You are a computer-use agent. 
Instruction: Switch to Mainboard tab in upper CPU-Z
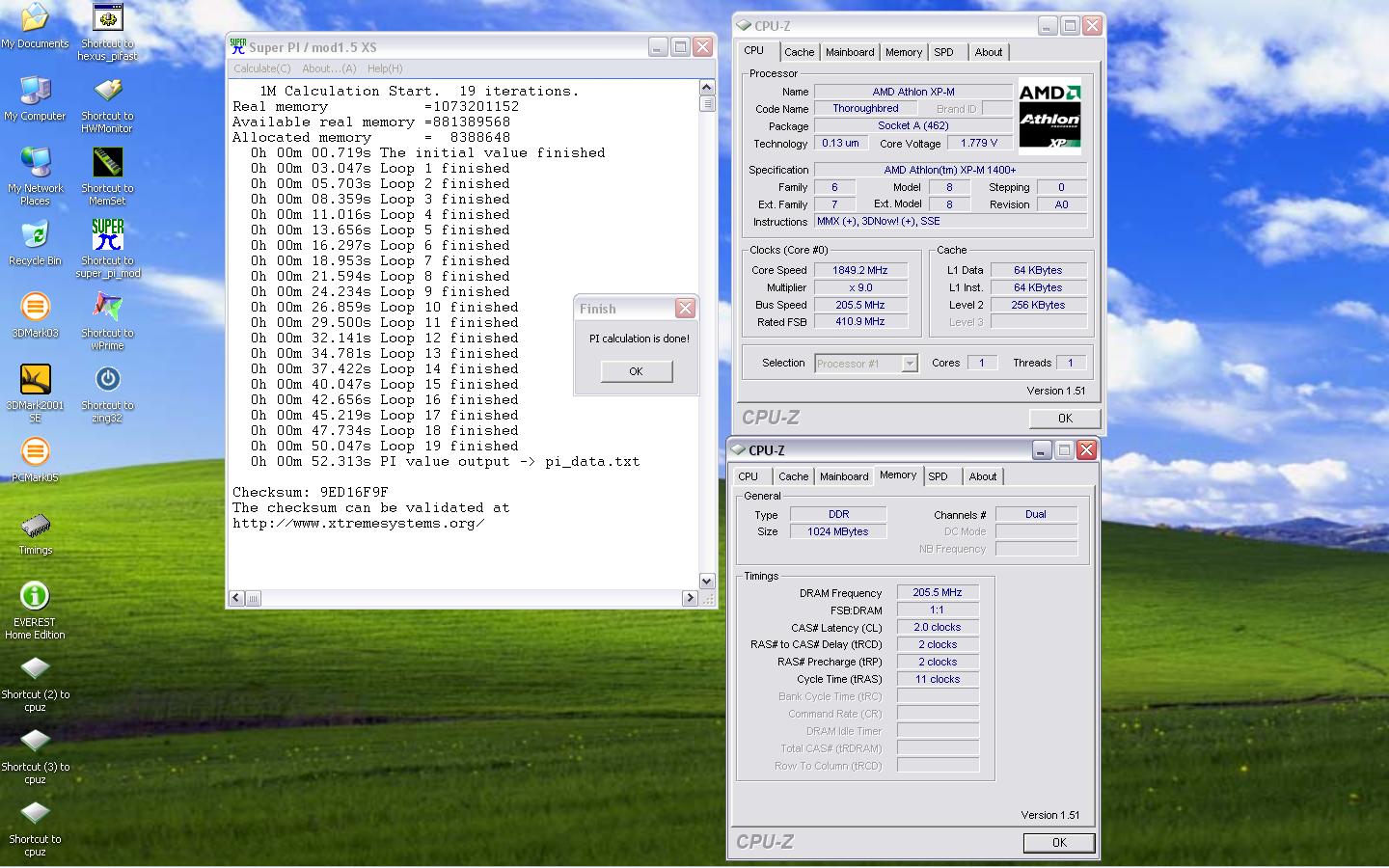850,52
